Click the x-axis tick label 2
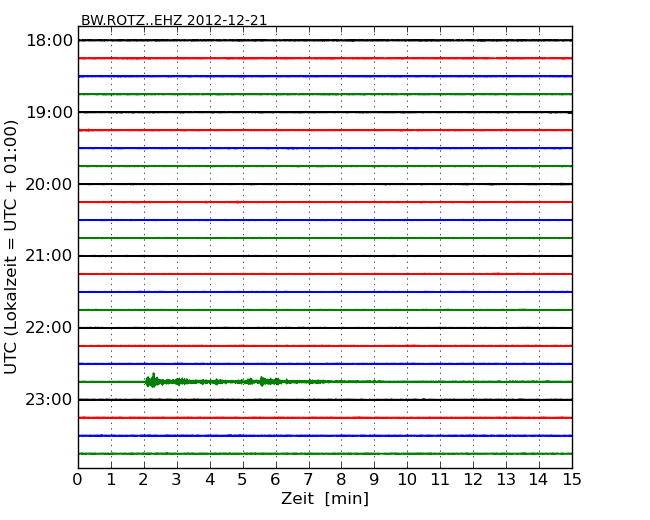 [x=144, y=479]
